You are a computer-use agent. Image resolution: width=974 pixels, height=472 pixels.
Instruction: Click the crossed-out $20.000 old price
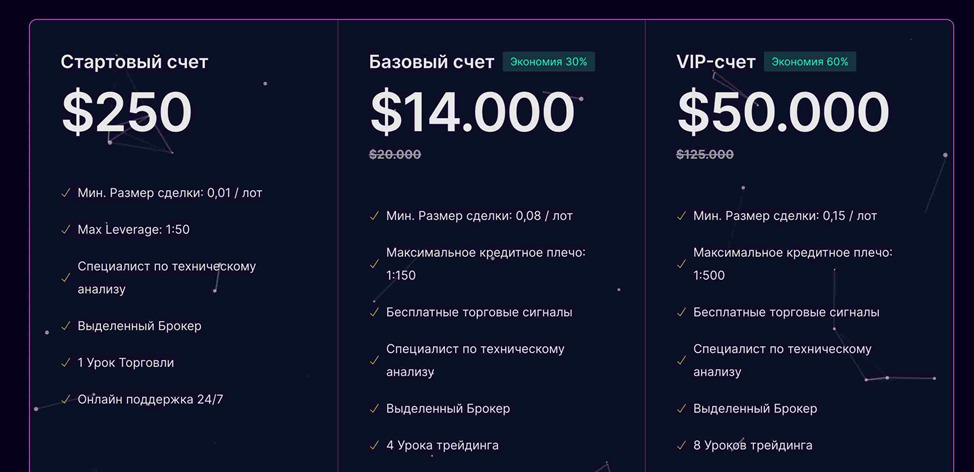(x=395, y=154)
